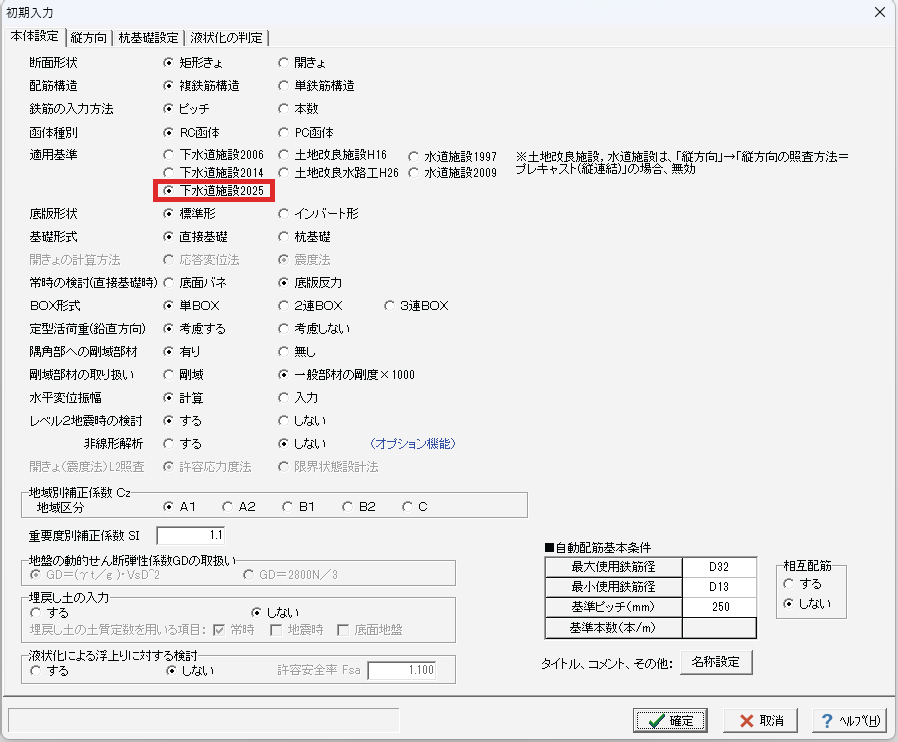898x742 pixels.
Task: Switch to the 縦方向 tab
Action: [x=89, y=38]
